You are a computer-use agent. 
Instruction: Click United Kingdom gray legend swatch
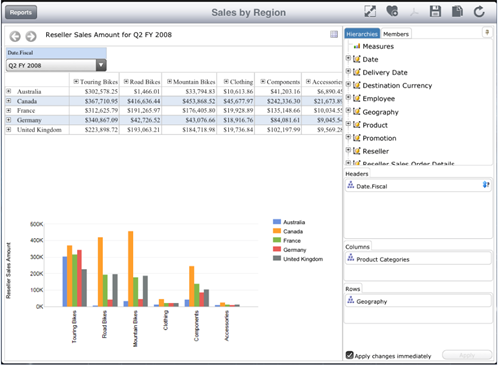click(277, 258)
